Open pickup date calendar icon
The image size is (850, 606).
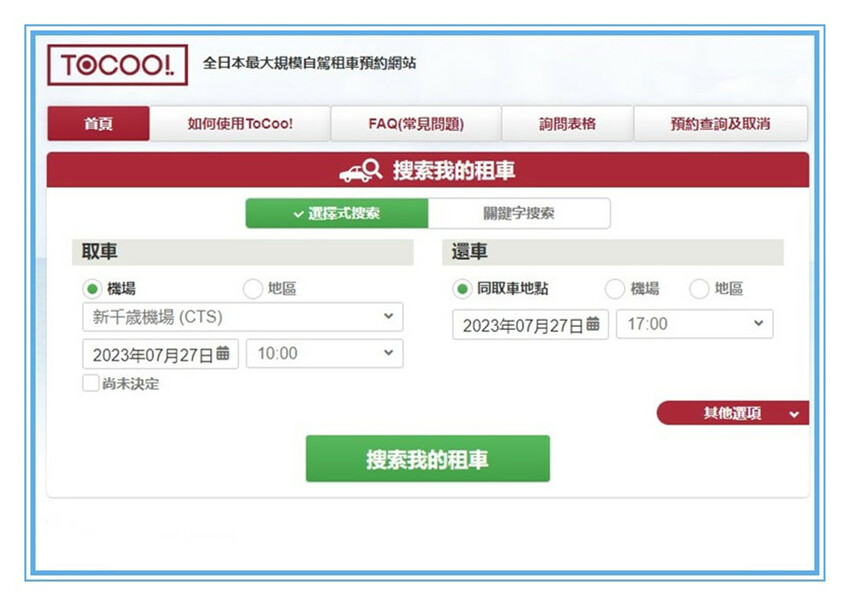click(x=223, y=354)
